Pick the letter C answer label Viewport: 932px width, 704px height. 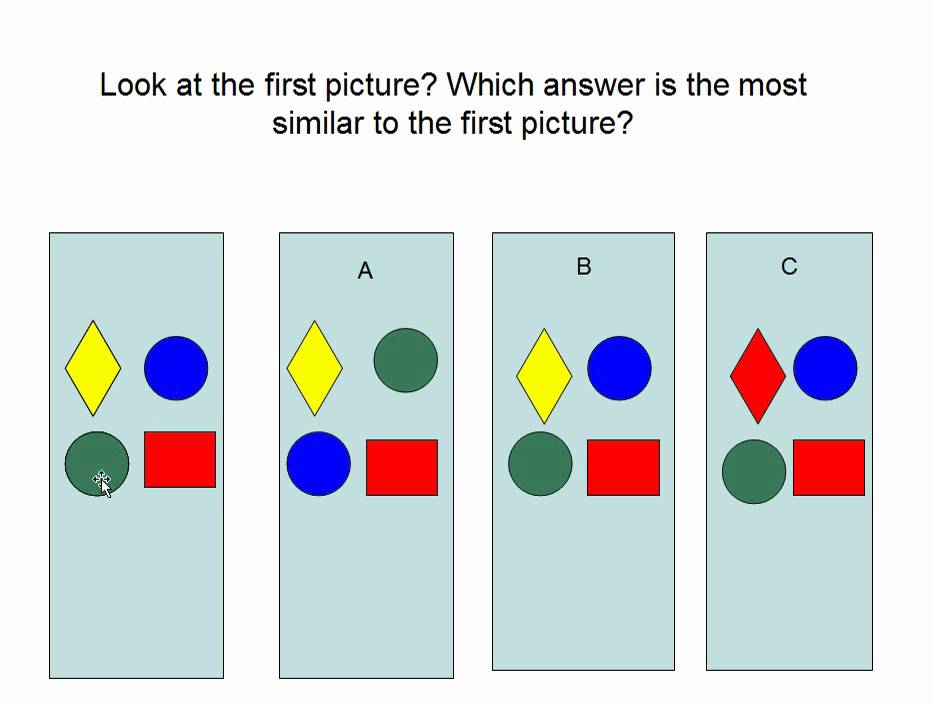click(x=789, y=267)
